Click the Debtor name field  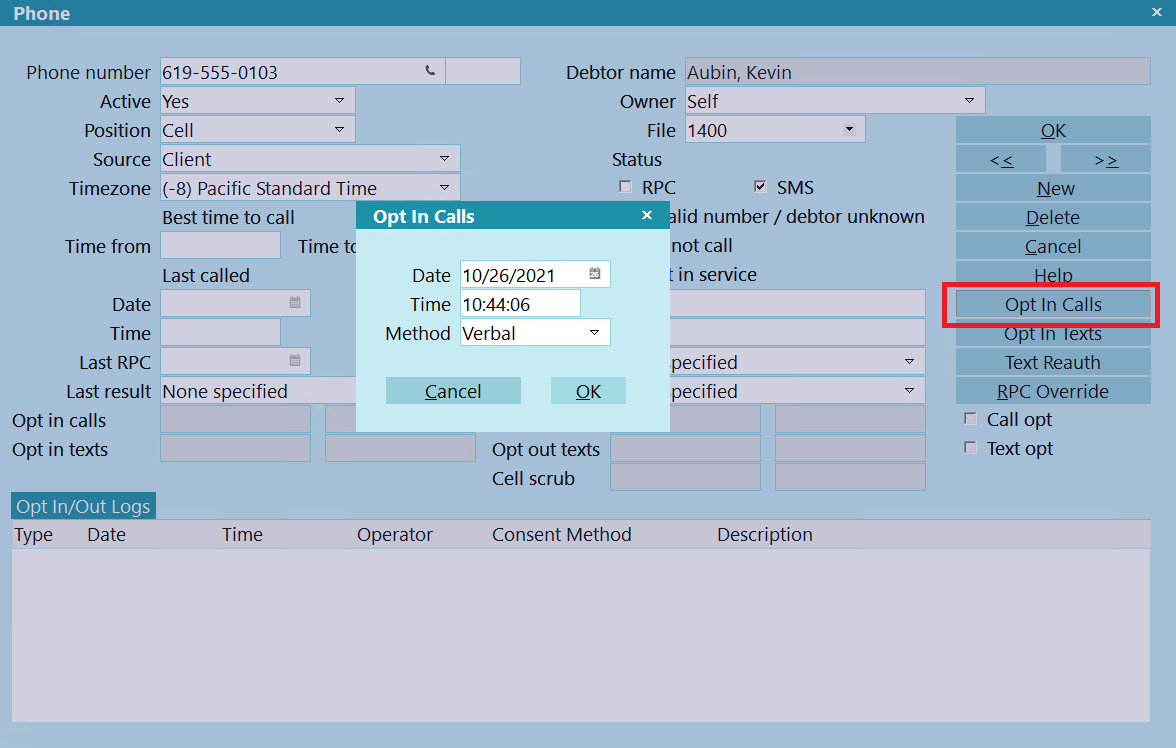(x=918, y=71)
